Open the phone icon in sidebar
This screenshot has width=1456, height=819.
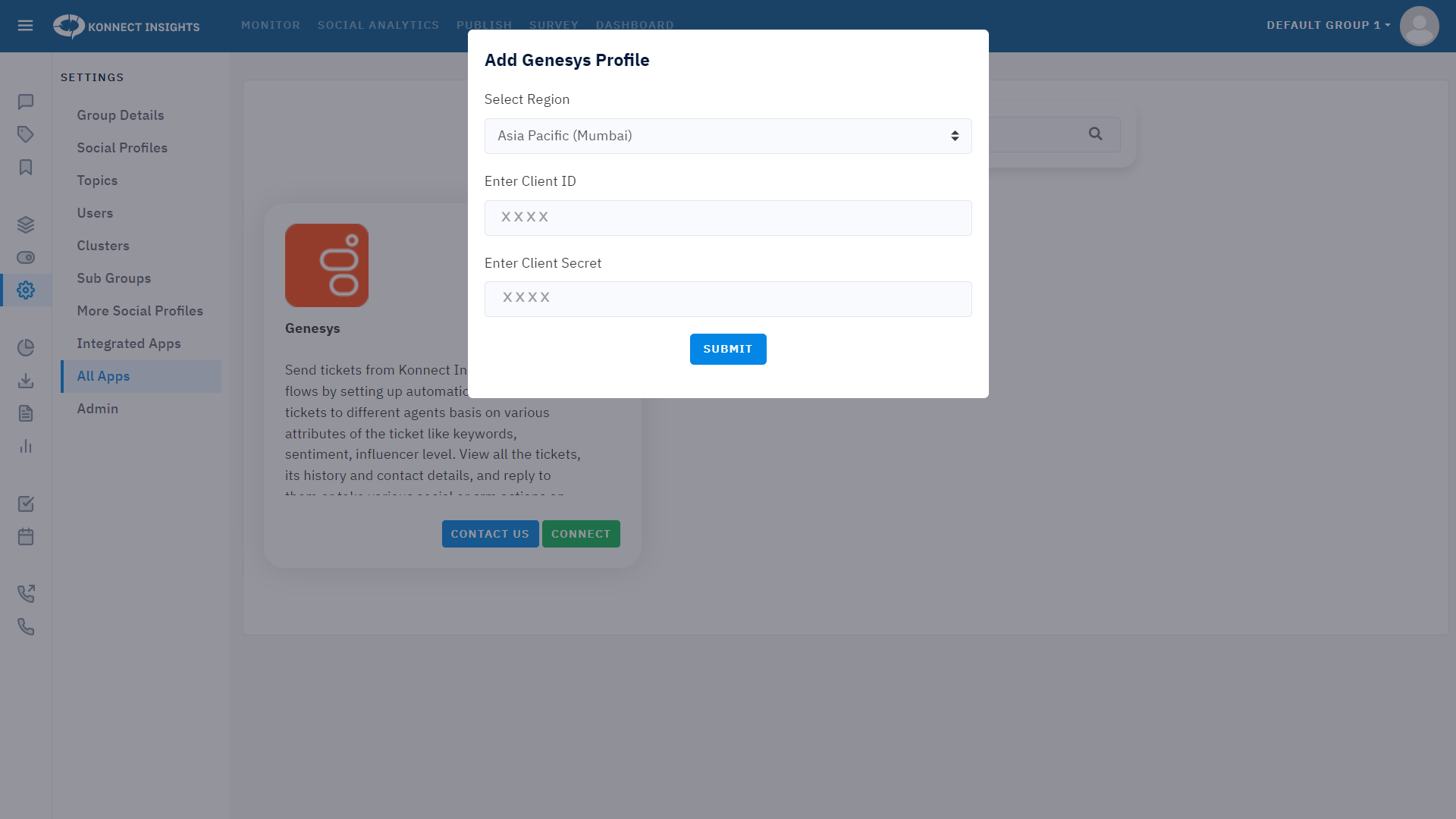point(26,626)
